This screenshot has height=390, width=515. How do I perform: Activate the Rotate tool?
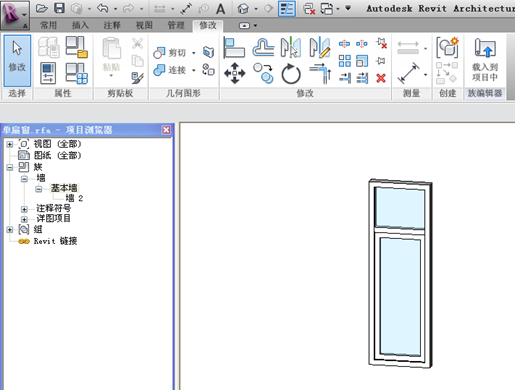[291, 73]
